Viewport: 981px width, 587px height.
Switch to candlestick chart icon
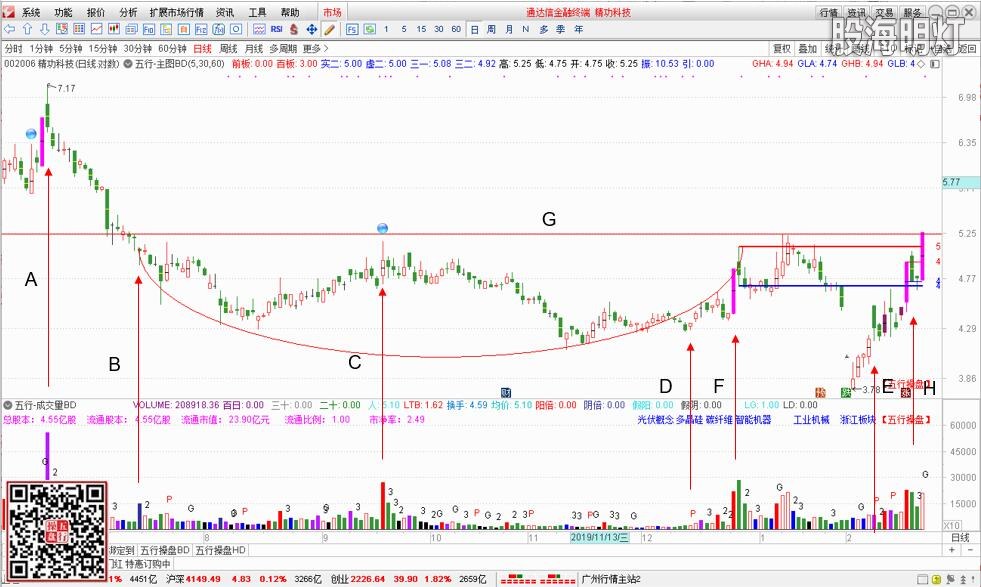click(x=114, y=29)
